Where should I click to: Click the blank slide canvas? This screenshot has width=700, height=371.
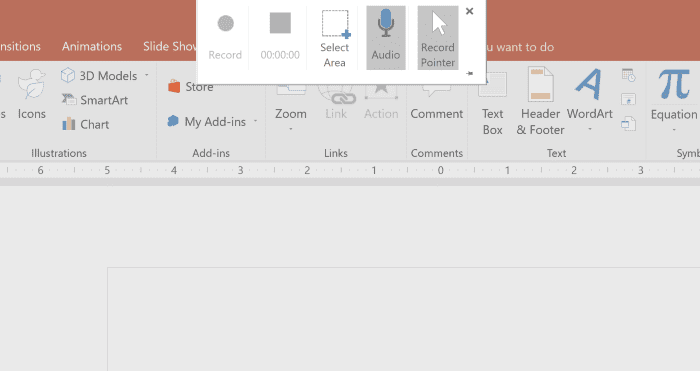point(404,319)
